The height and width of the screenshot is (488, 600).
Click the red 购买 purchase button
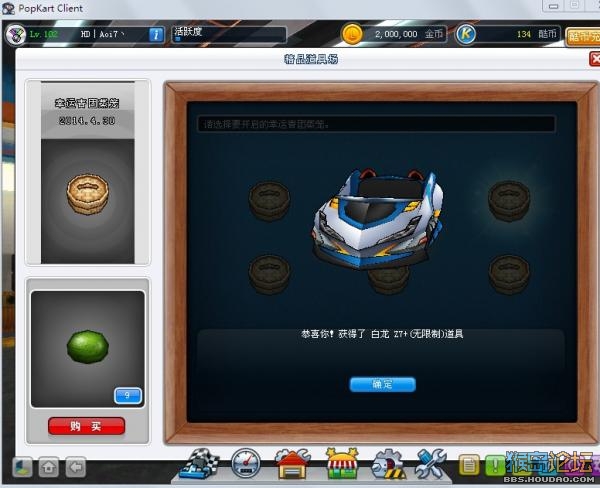[86, 426]
